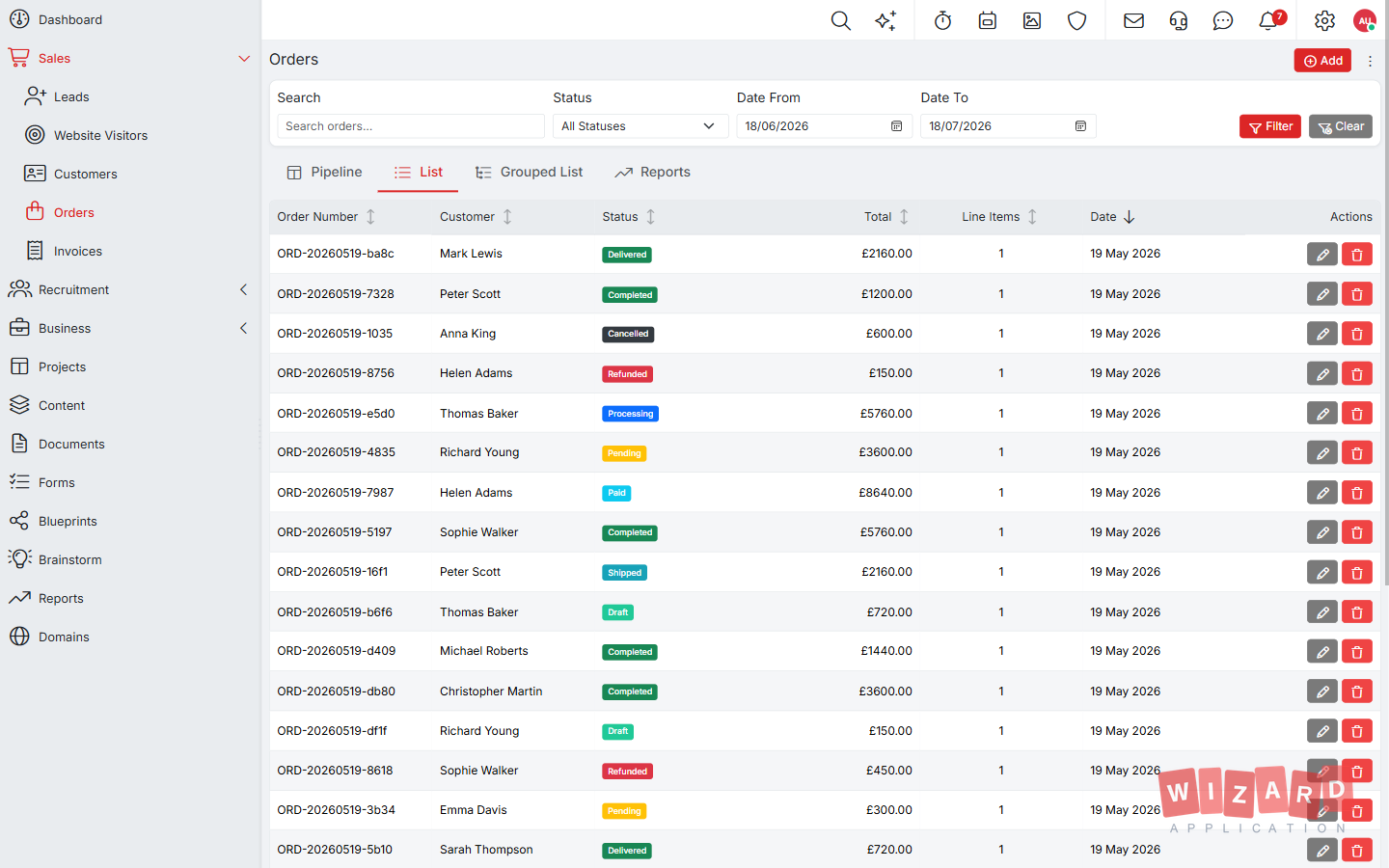
Task: Open the calendar icon in top bar
Action: coord(988,20)
